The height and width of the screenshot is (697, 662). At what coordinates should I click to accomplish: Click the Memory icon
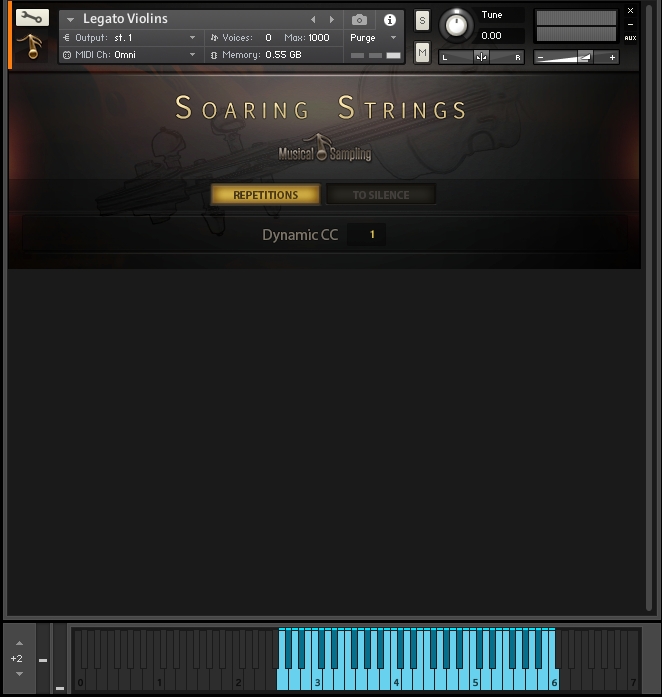tap(214, 55)
